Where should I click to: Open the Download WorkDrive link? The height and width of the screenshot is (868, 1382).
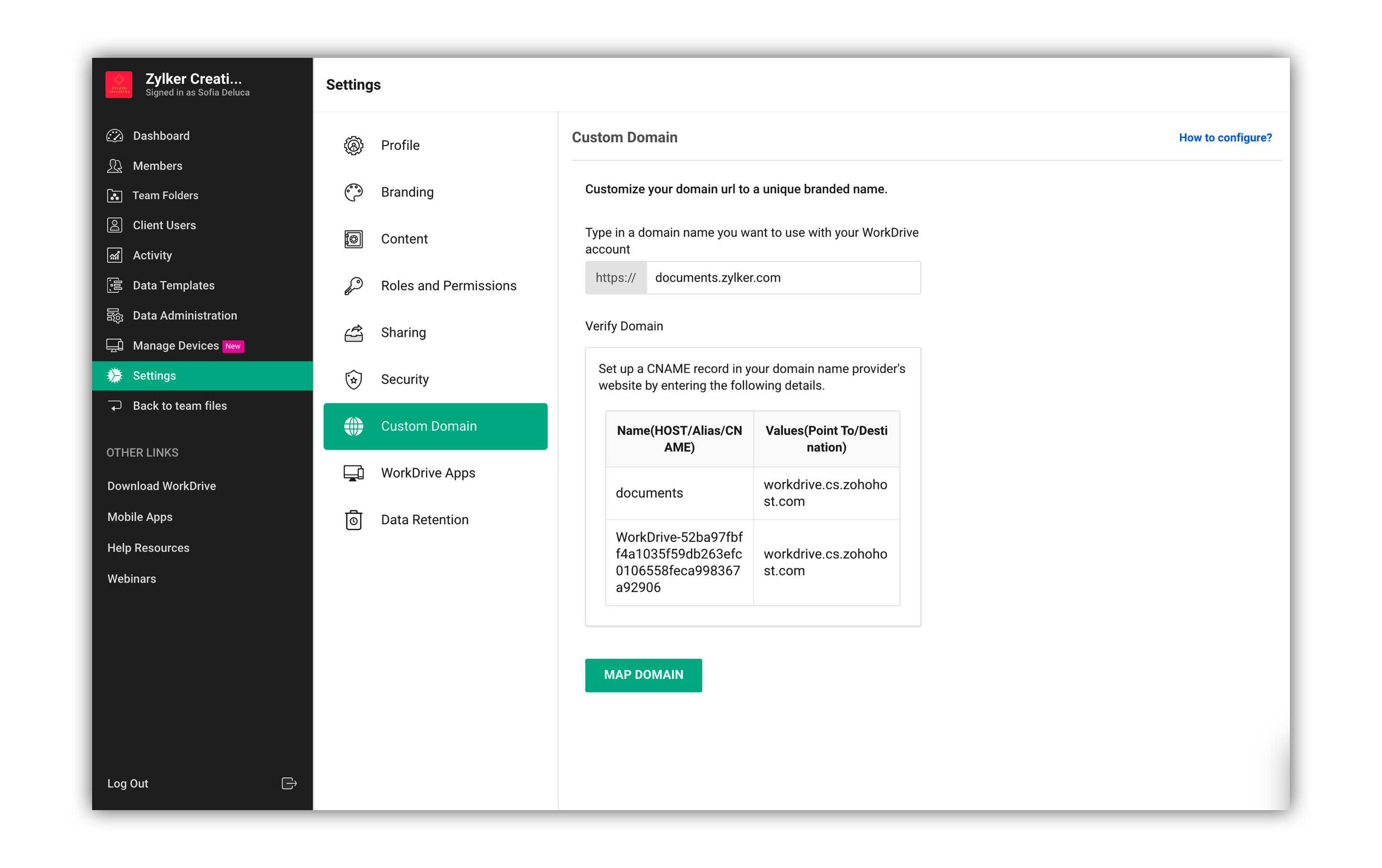pyautogui.click(x=161, y=486)
